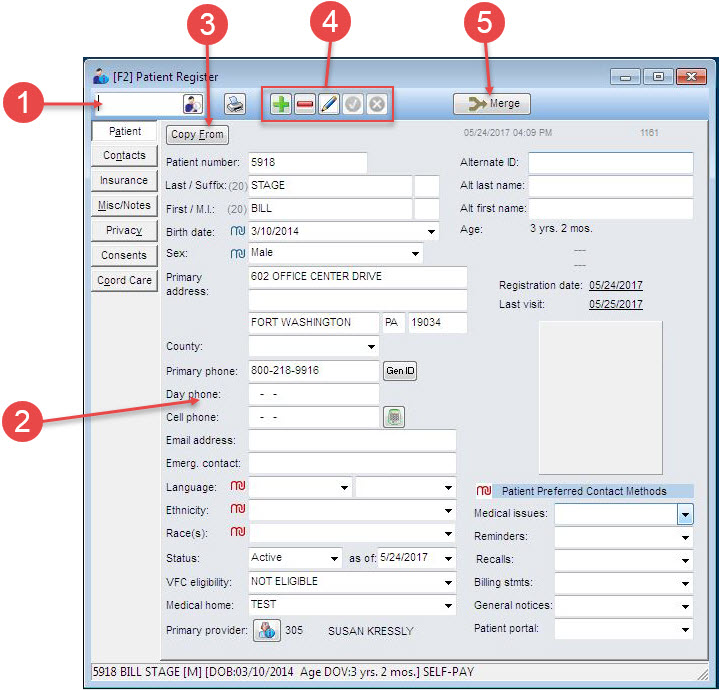Screen dimensions: 719x690
Task: Open Billing stmts contact method dropdown
Action: pyautogui.click(x=685, y=584)
